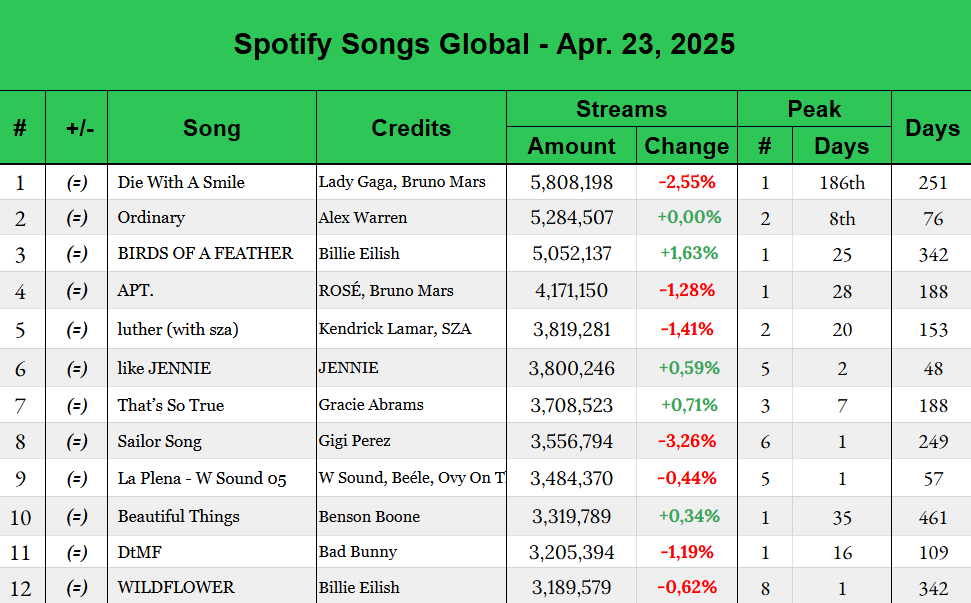
Task: Click the "Streams" group header
Action: pyautogui.click(x=621, y=109)
